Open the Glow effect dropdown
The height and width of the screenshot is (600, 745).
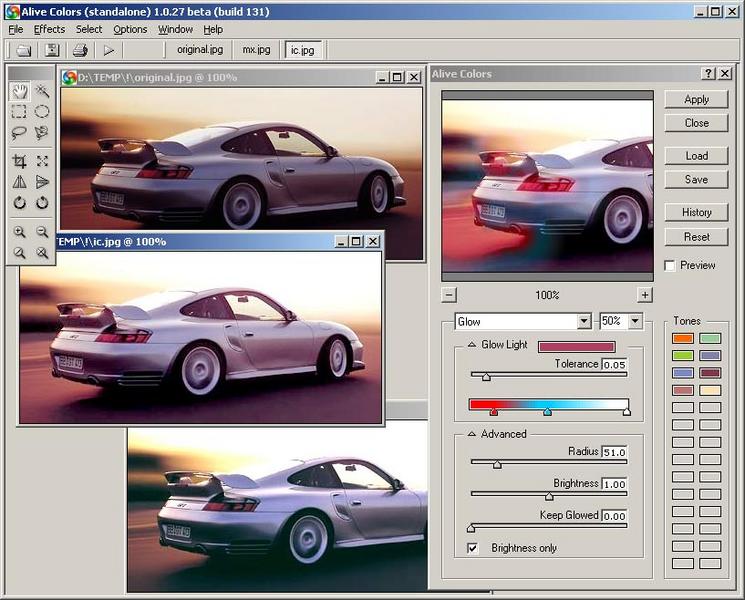(x=584, y=322)
